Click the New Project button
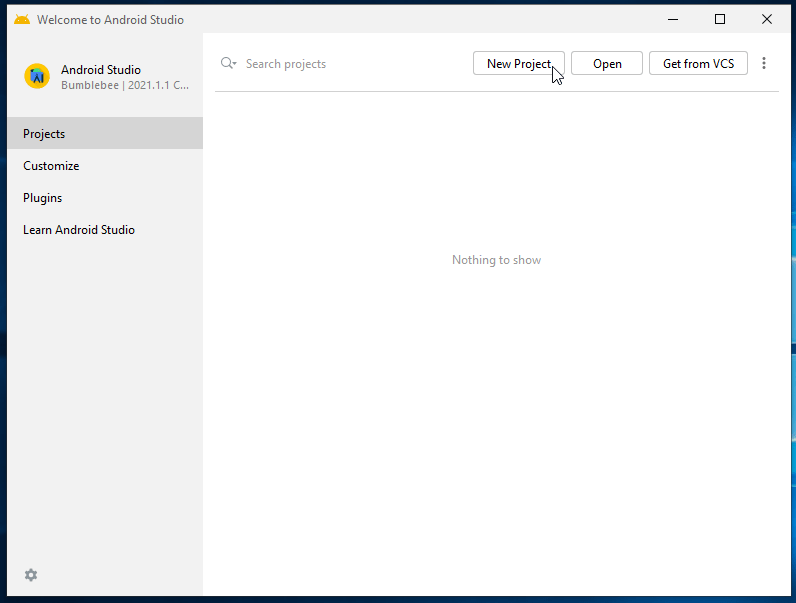This screenshot has width=796, height=603. (x=518, y=63)
